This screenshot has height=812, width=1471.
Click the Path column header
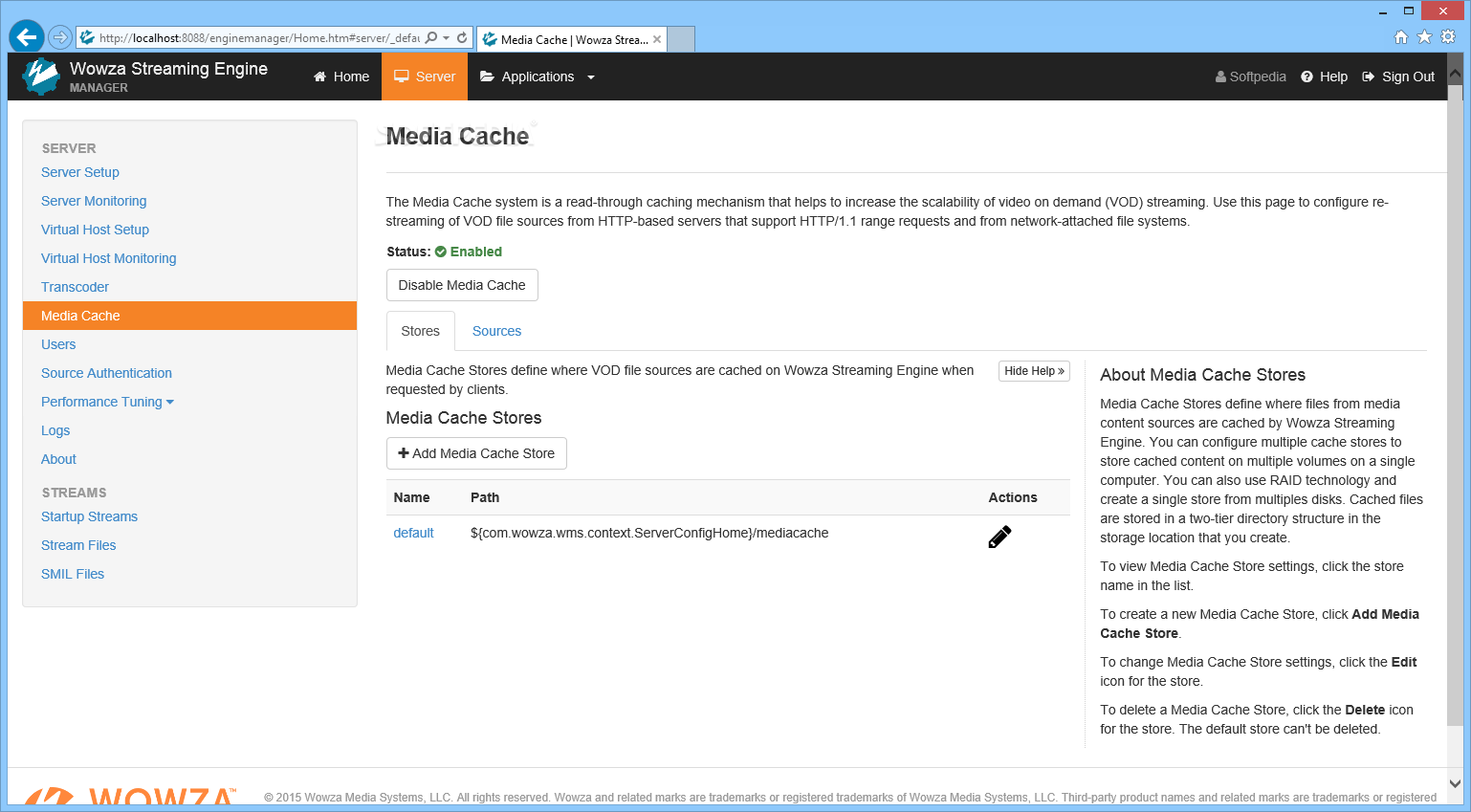click(x=485, y=497)
